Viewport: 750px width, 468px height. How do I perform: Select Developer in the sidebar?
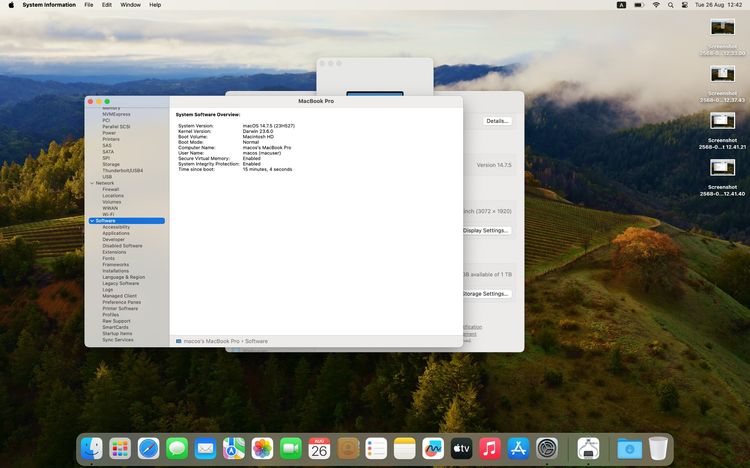pos(113,239)
